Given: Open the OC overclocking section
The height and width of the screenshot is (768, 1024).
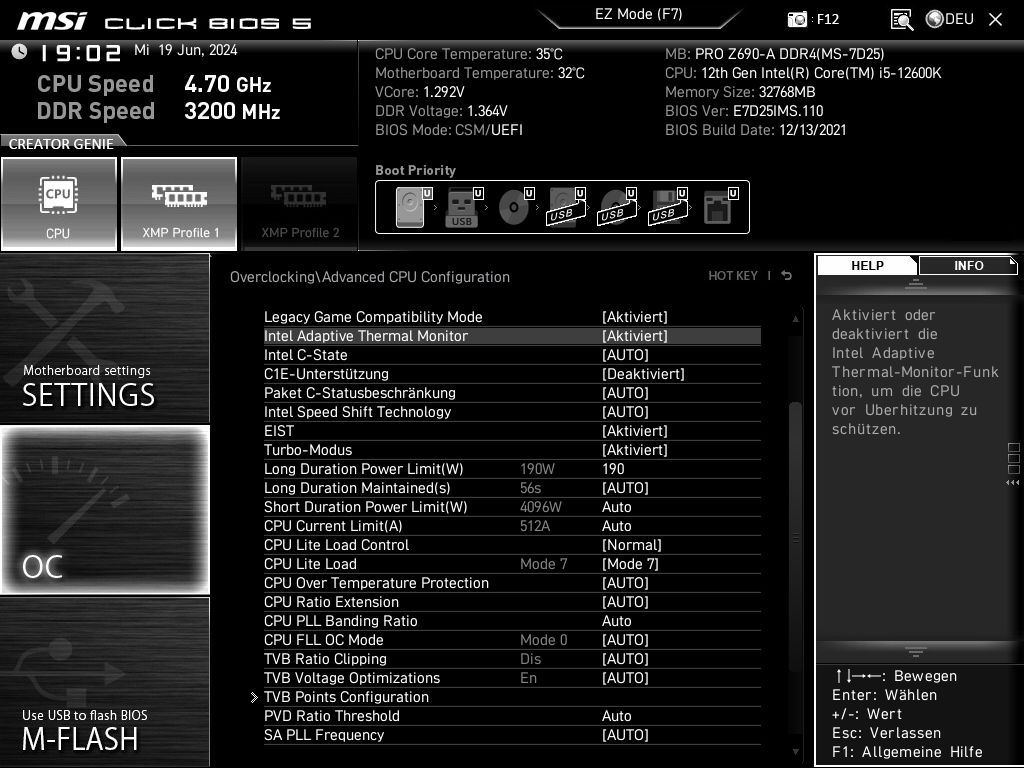Looking at the screenshot, I should coord(105,509).
